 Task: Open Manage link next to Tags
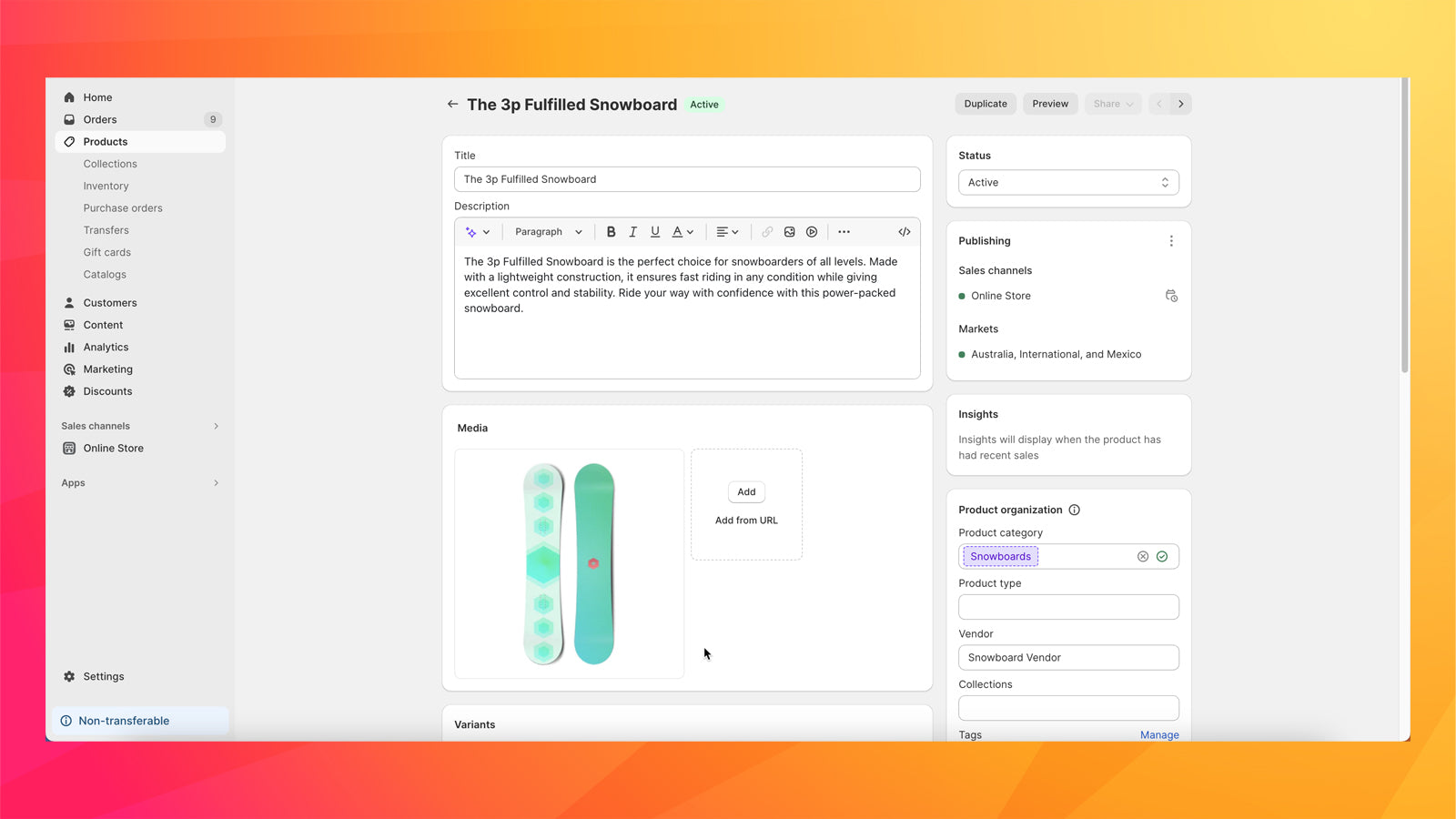[1159, 734]
